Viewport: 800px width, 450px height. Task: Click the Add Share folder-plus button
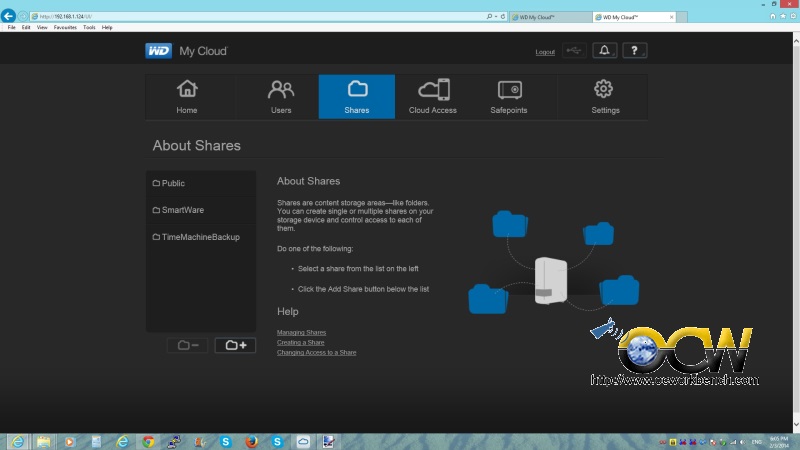point(235,345)
